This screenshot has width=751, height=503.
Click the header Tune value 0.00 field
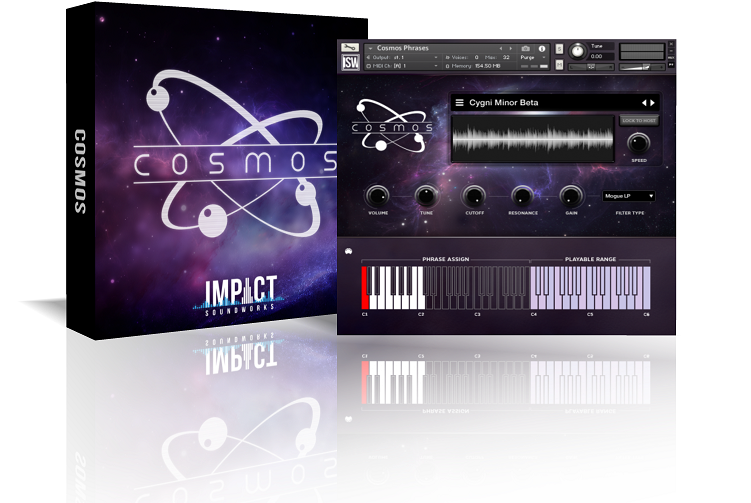601,56
